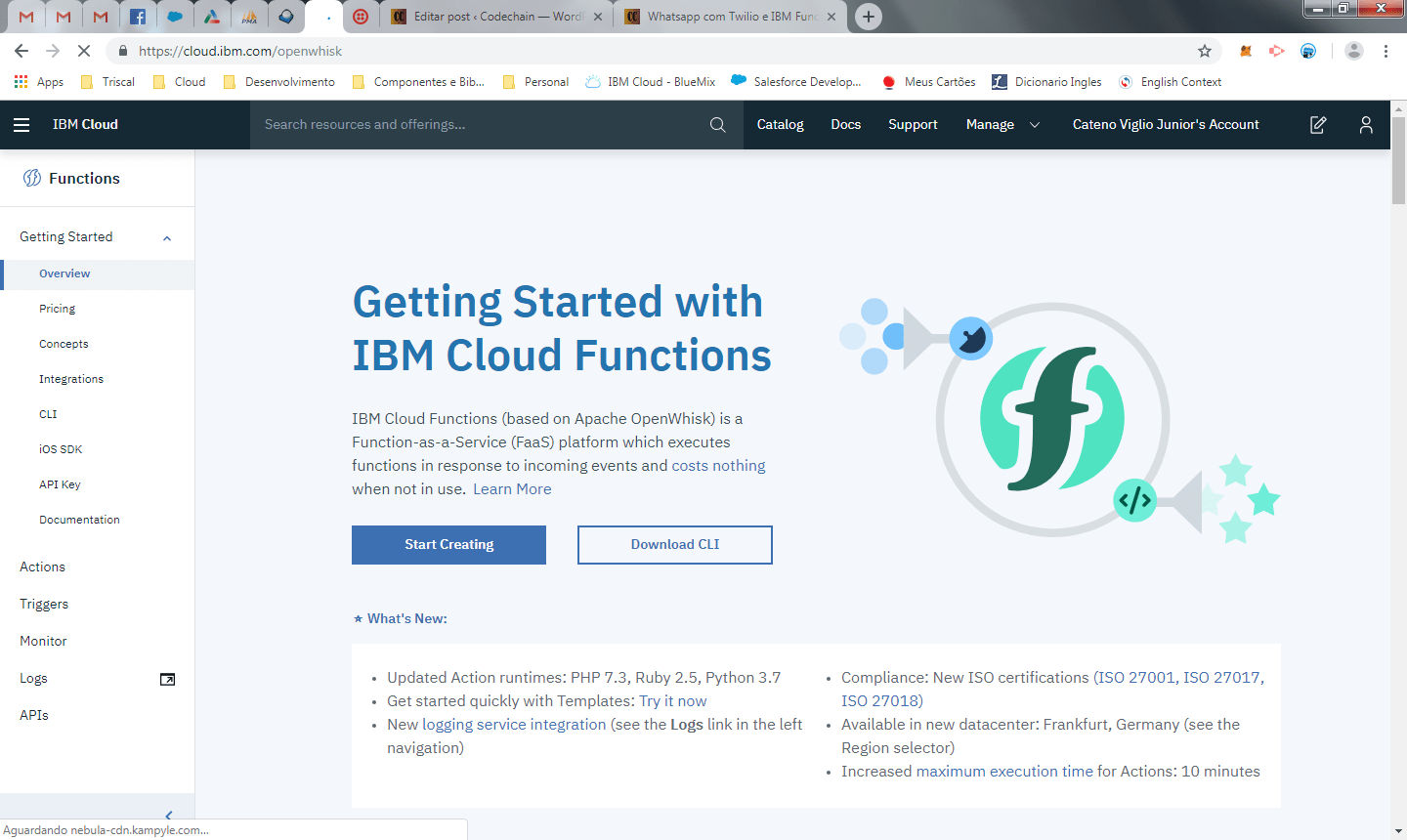The height and width of the screenshot is (840, 1407).
Task: Click the browser forward arrow
Action: (53, 51)
